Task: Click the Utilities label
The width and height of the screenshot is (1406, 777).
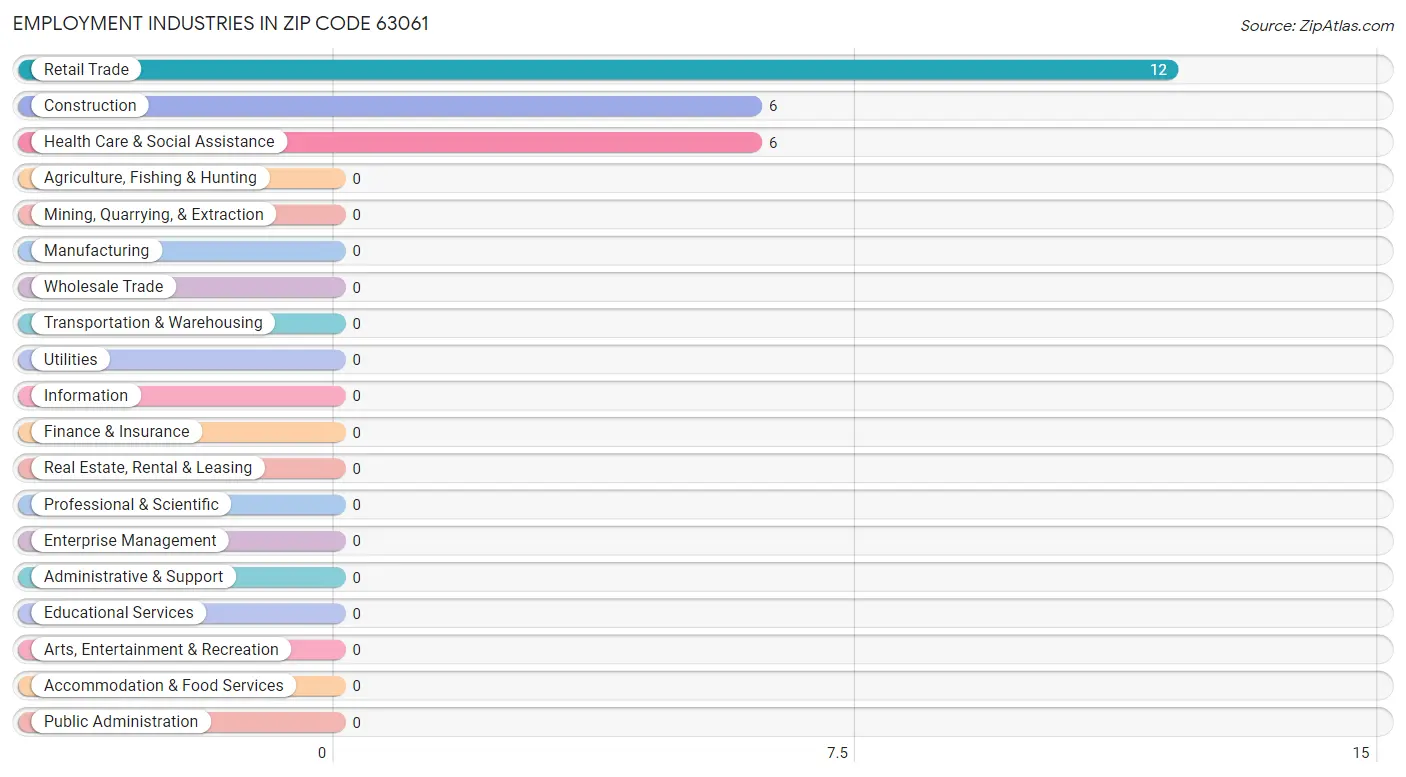Action: click(x=71, y=359)
